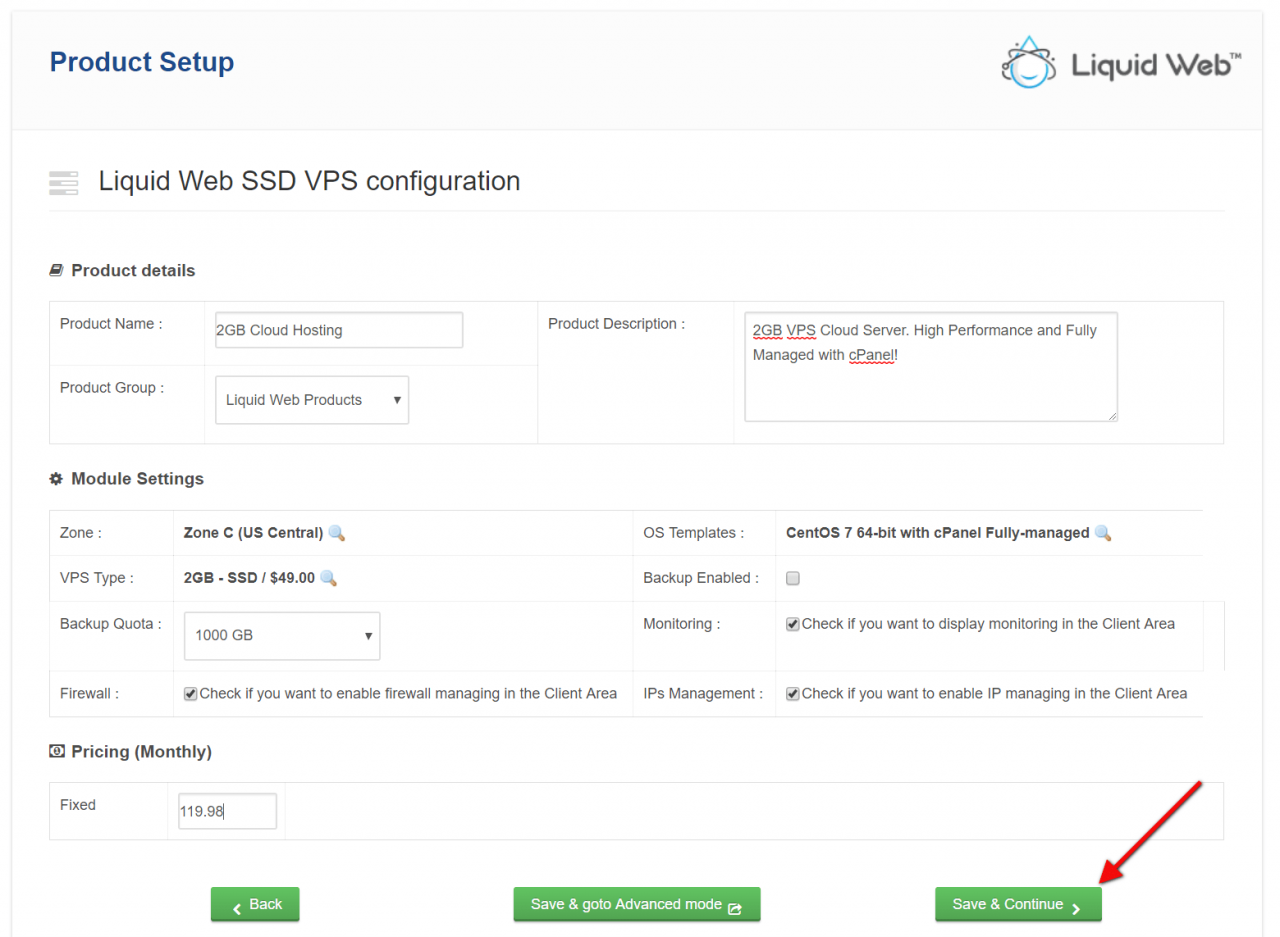The height and width of the screenshot is (937, 1280).
Task: Toggle the Monitoring checkbox
Action: coord(793,624)
